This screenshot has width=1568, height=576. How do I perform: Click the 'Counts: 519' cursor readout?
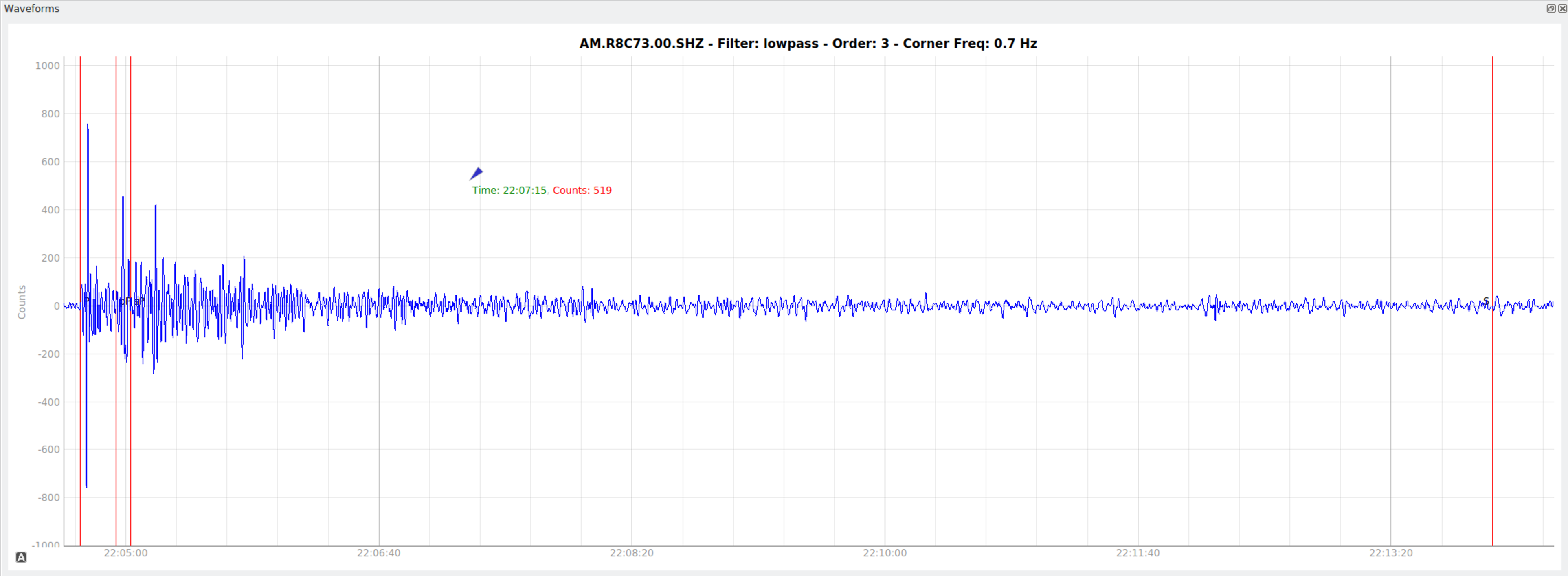click(582, 191)
